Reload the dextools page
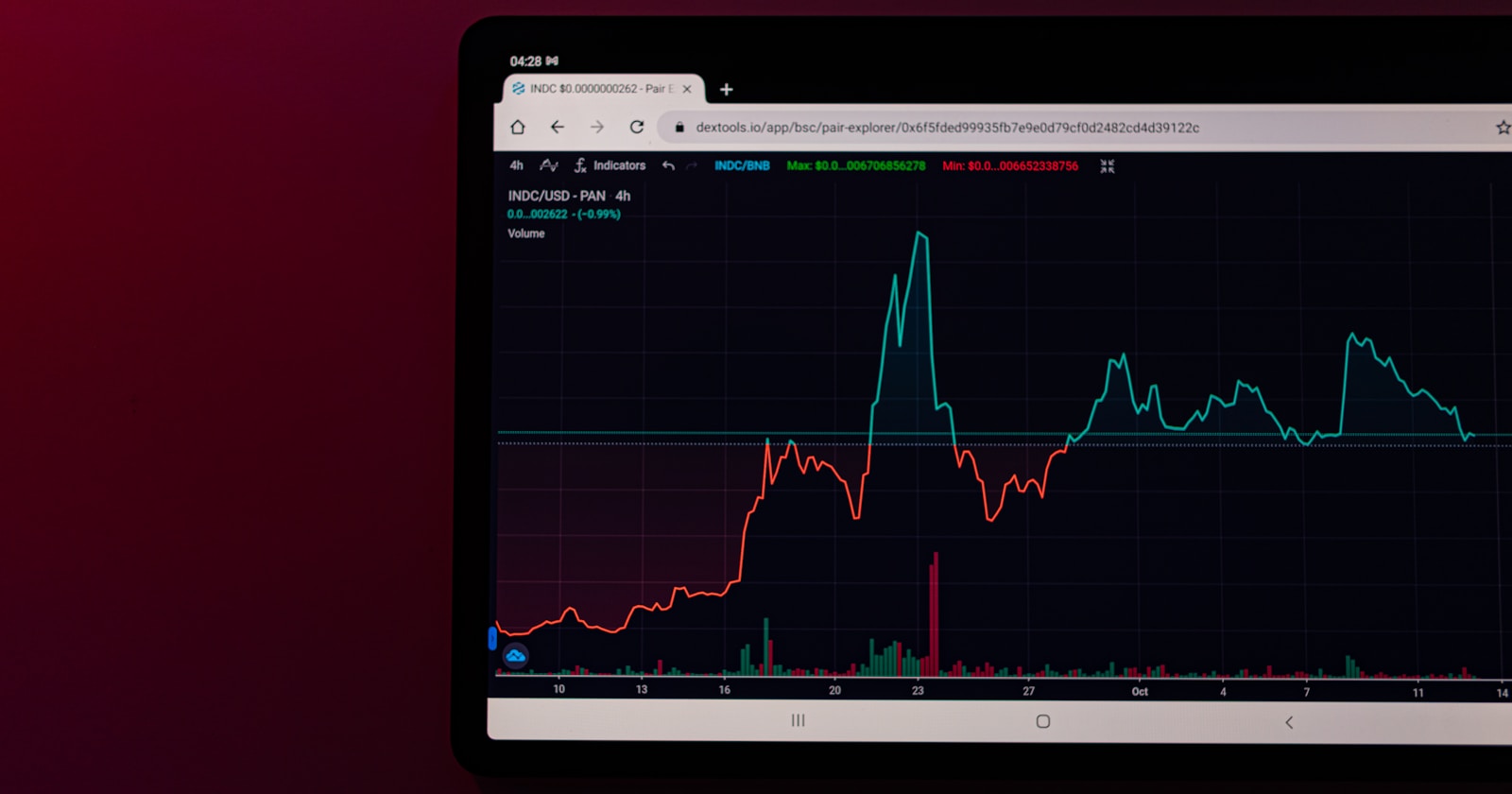 pyautogui.click(x=637, y=127)
